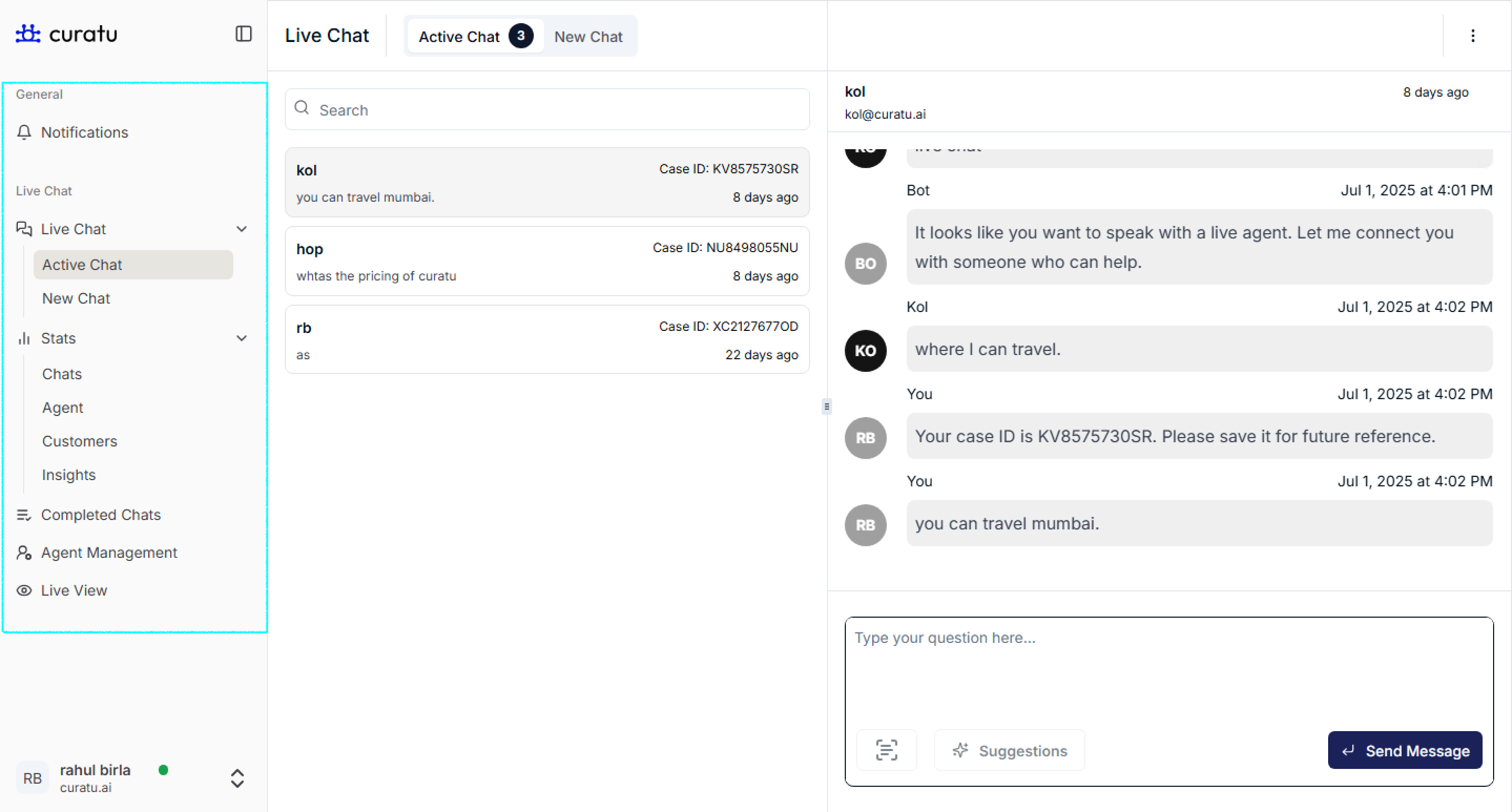The height and width of the screenshot is (812, 1512).
Task: Open Completed Chats list icon
Action: (24, 515)
